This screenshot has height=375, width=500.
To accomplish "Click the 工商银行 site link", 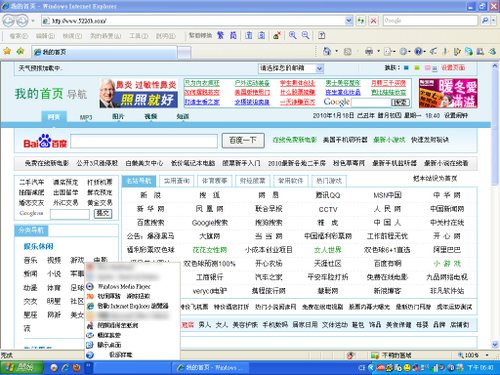I will 209,277.
